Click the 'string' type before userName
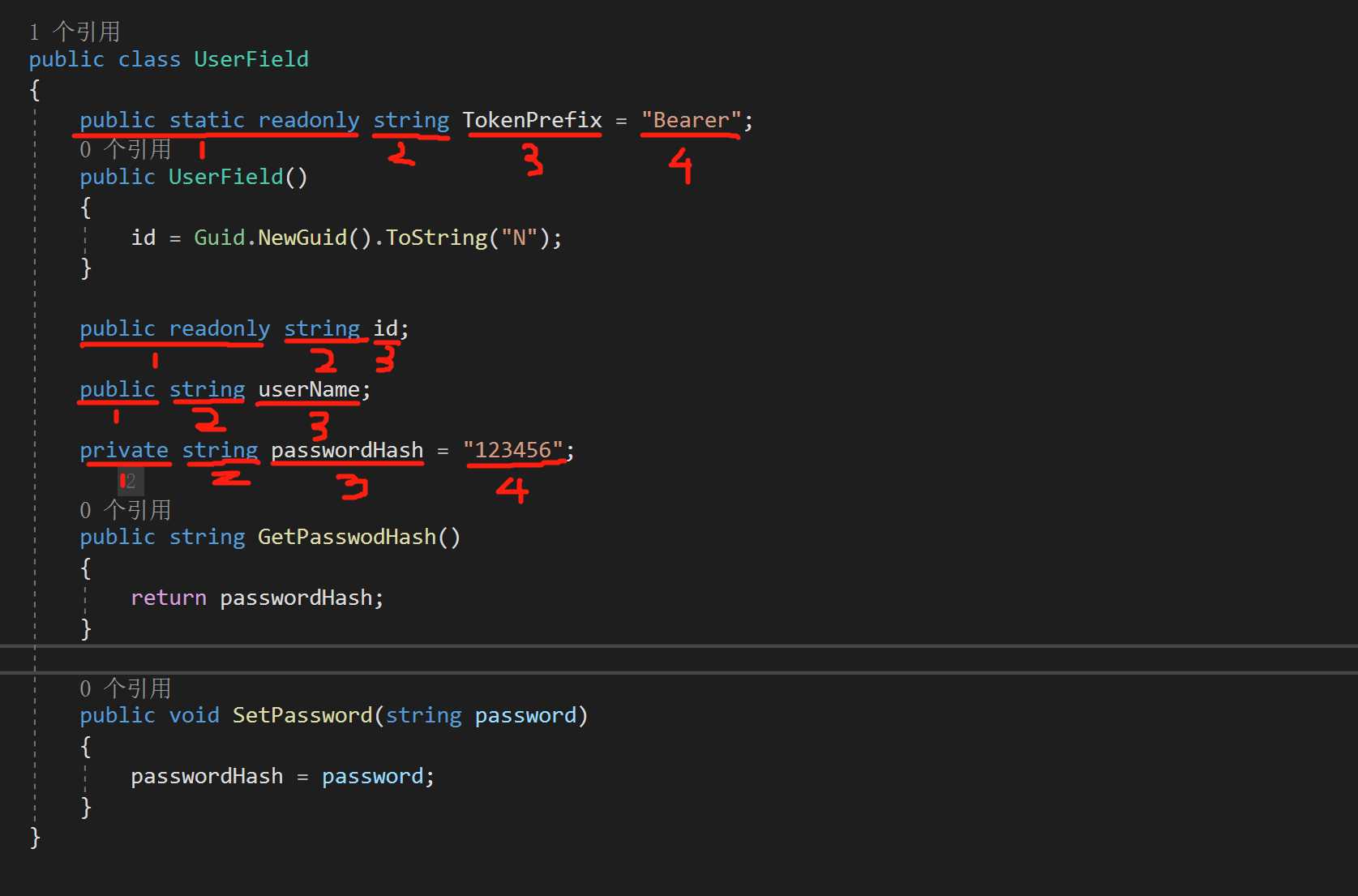 207,390
